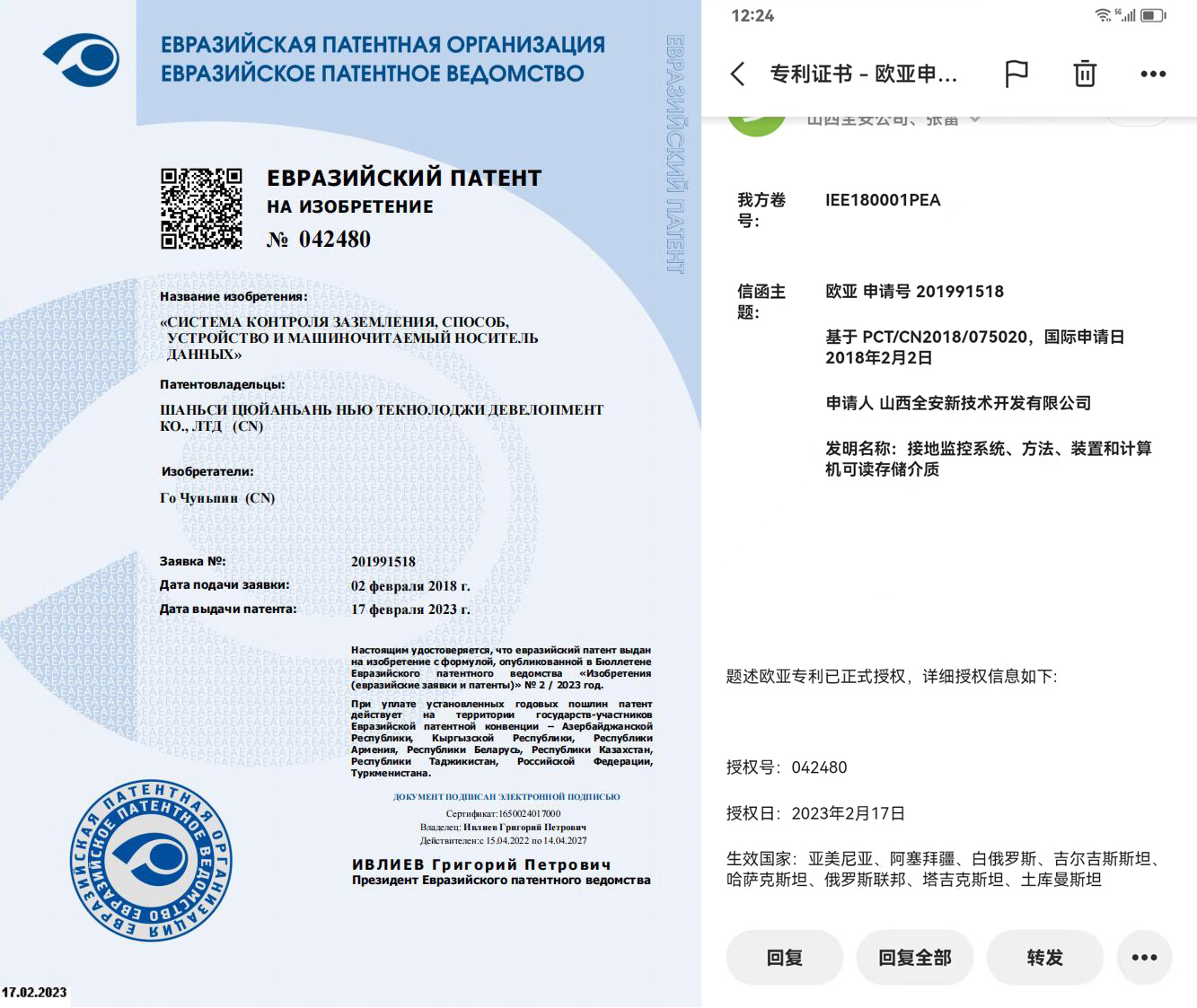Image resolution: width=1197 pixels, height=1008 pixels.
Task: Click the date stamp 17.02.2023
Action: (x=34, y=992)
